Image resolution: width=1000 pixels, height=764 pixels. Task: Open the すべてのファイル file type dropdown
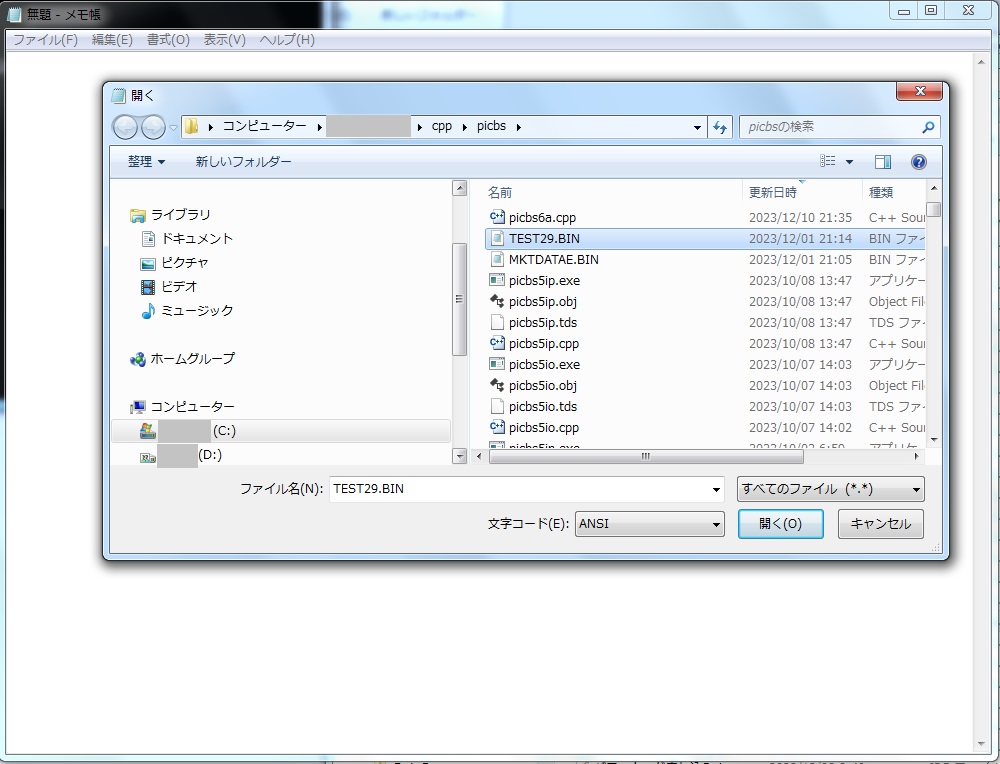830,489
